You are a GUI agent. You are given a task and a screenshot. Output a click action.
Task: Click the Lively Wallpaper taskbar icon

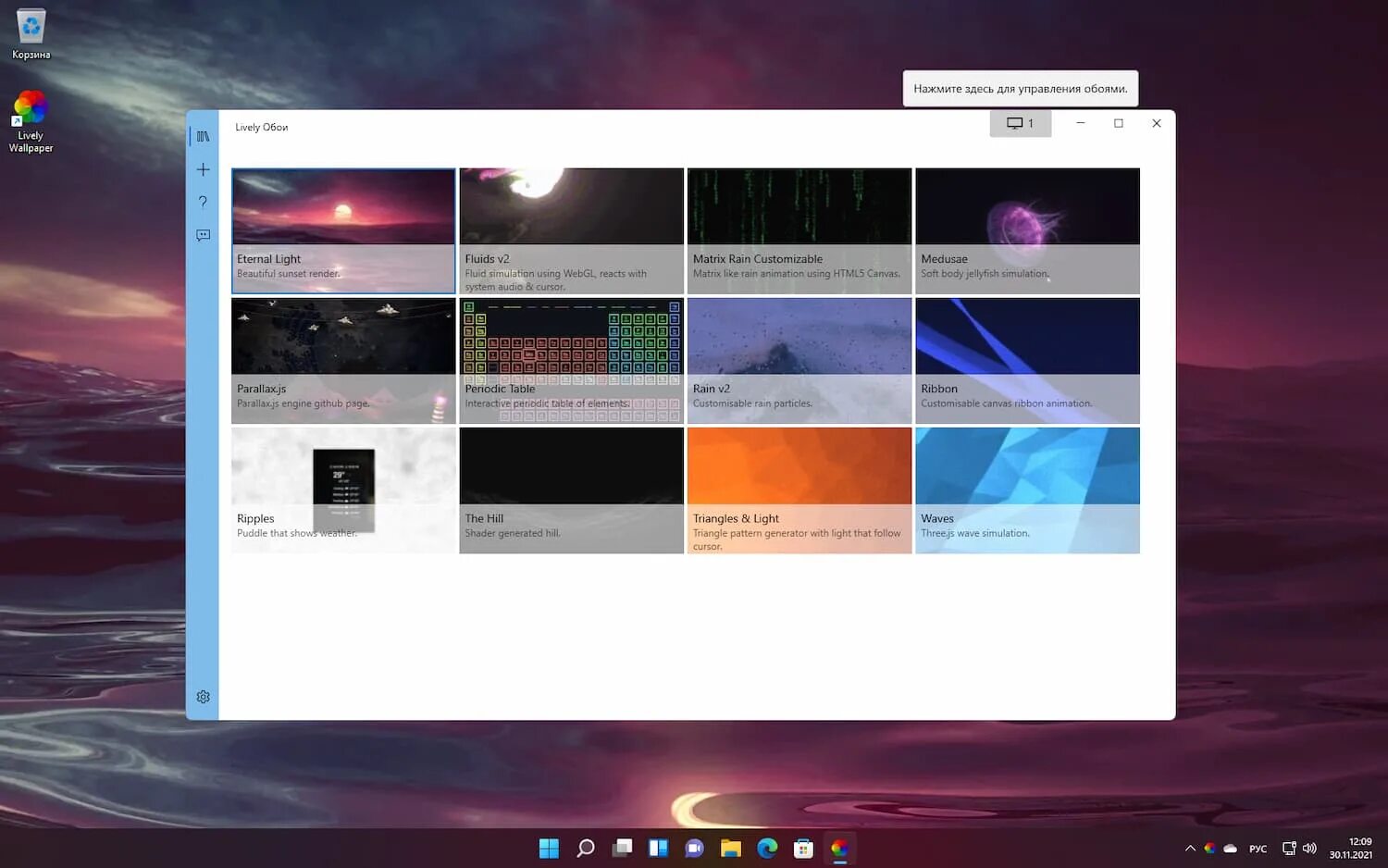839,849
